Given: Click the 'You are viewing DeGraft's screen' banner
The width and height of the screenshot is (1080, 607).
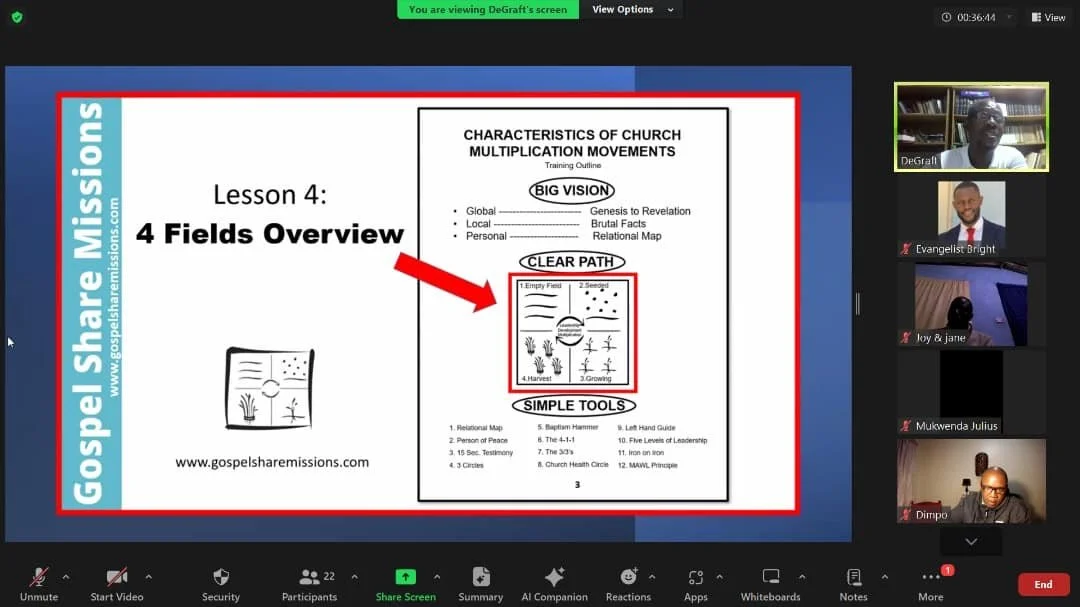Looking at the screenshot, I should click(x=488, y=10).
